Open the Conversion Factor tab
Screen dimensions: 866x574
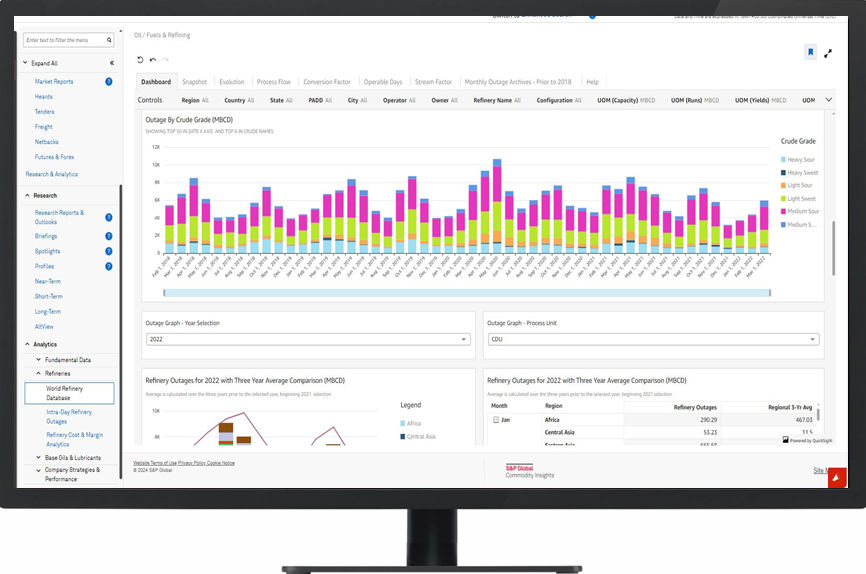click(x=327, y=82)
